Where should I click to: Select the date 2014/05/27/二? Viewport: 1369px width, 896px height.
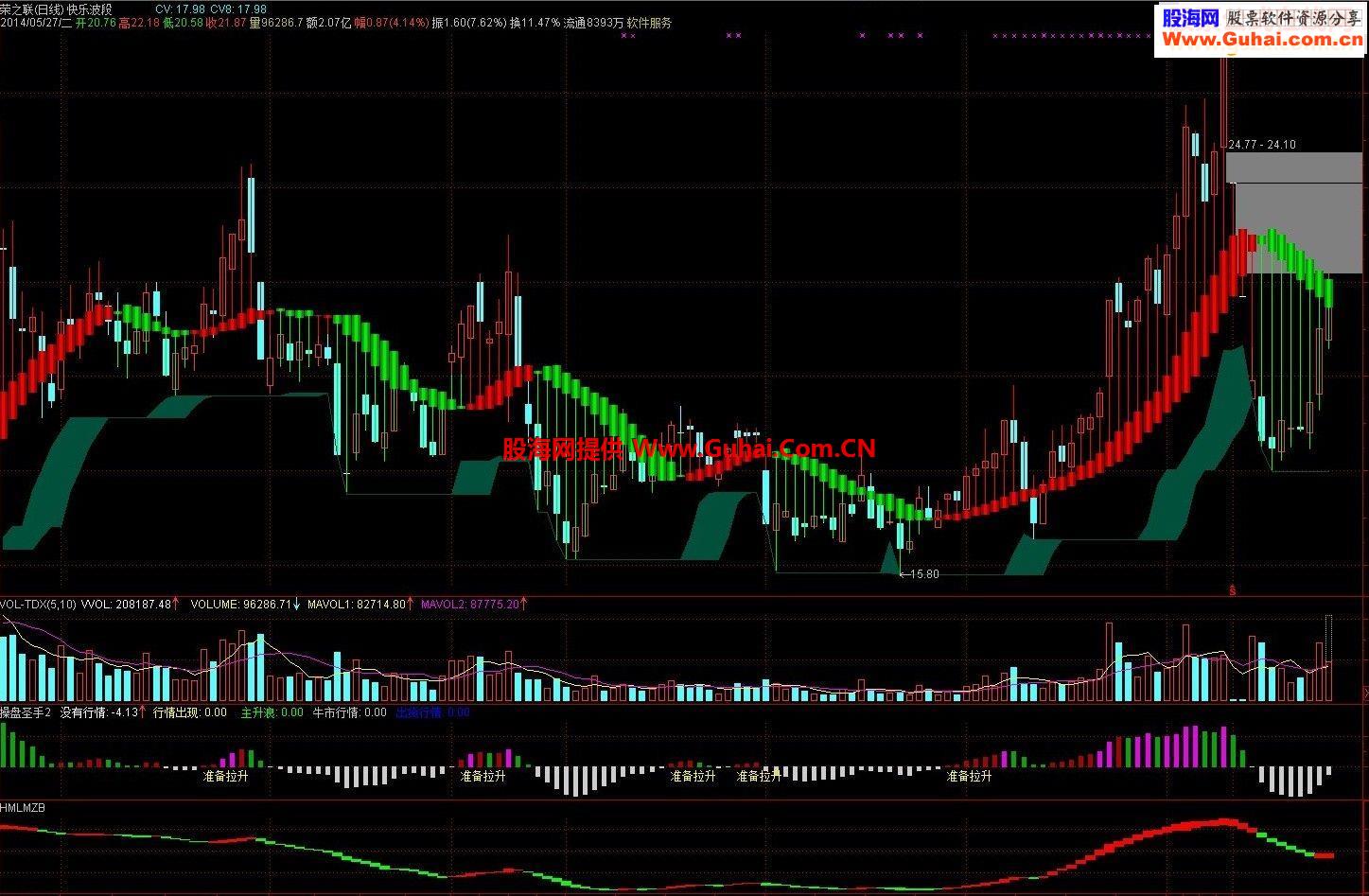tap(36, 22)
